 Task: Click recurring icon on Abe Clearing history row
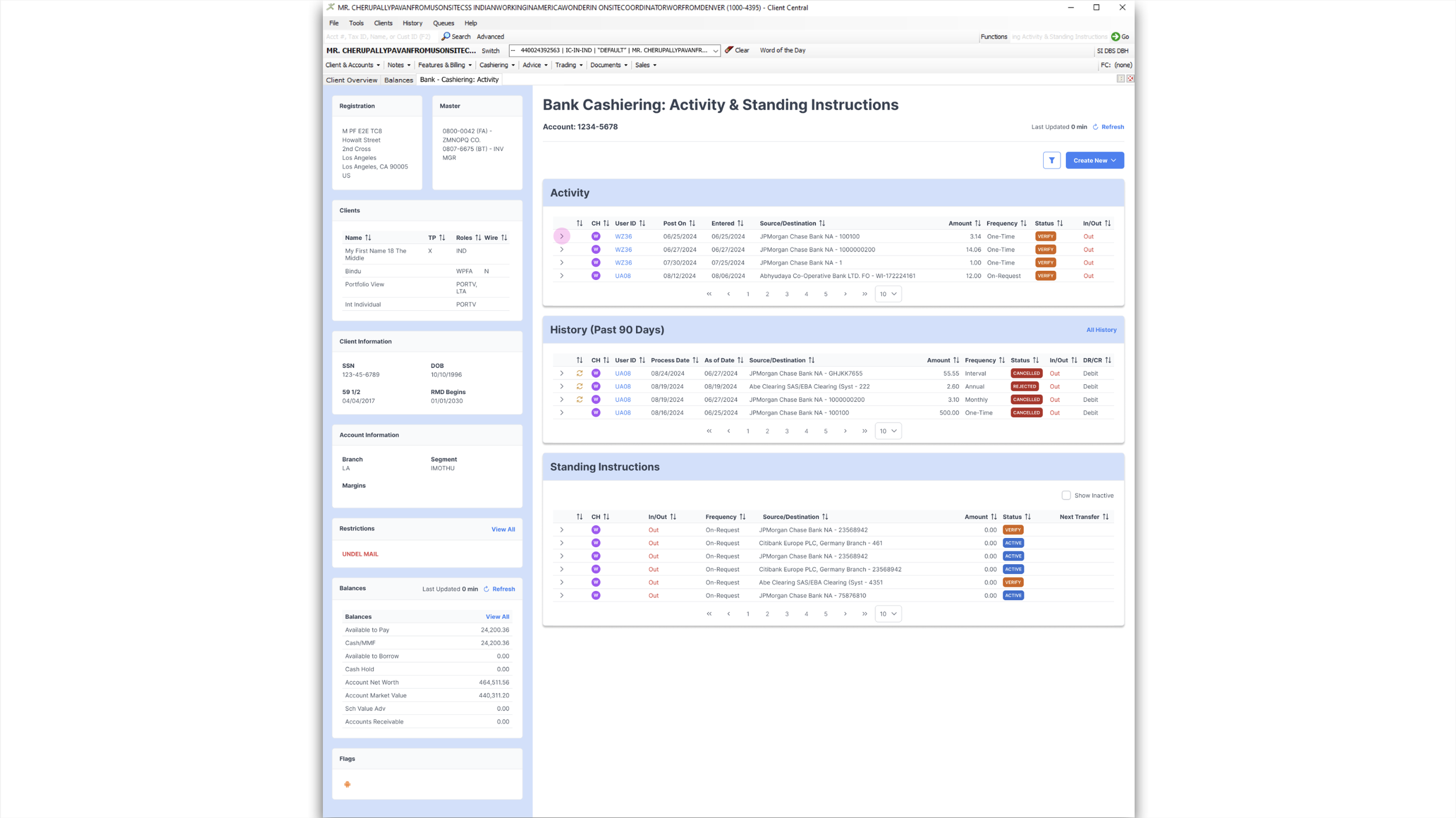point(579,387)
